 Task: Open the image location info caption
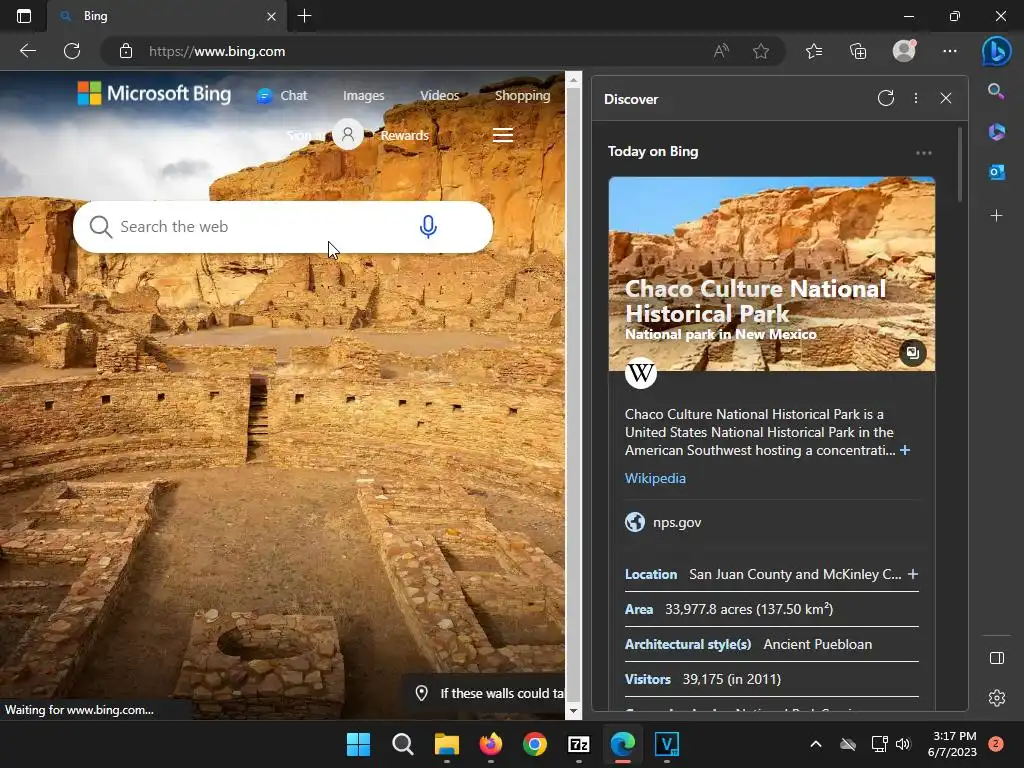489,694
